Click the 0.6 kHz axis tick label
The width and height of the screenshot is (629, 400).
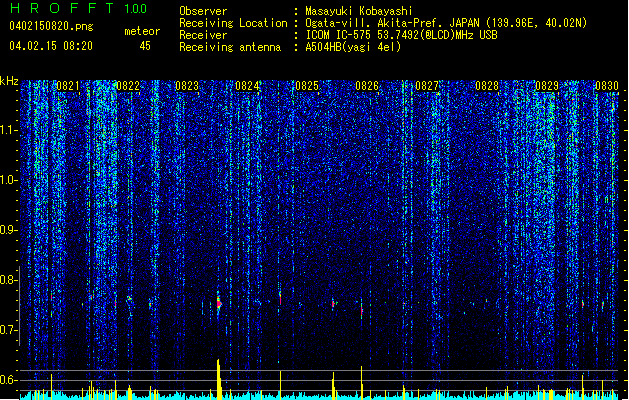(9, 380)
